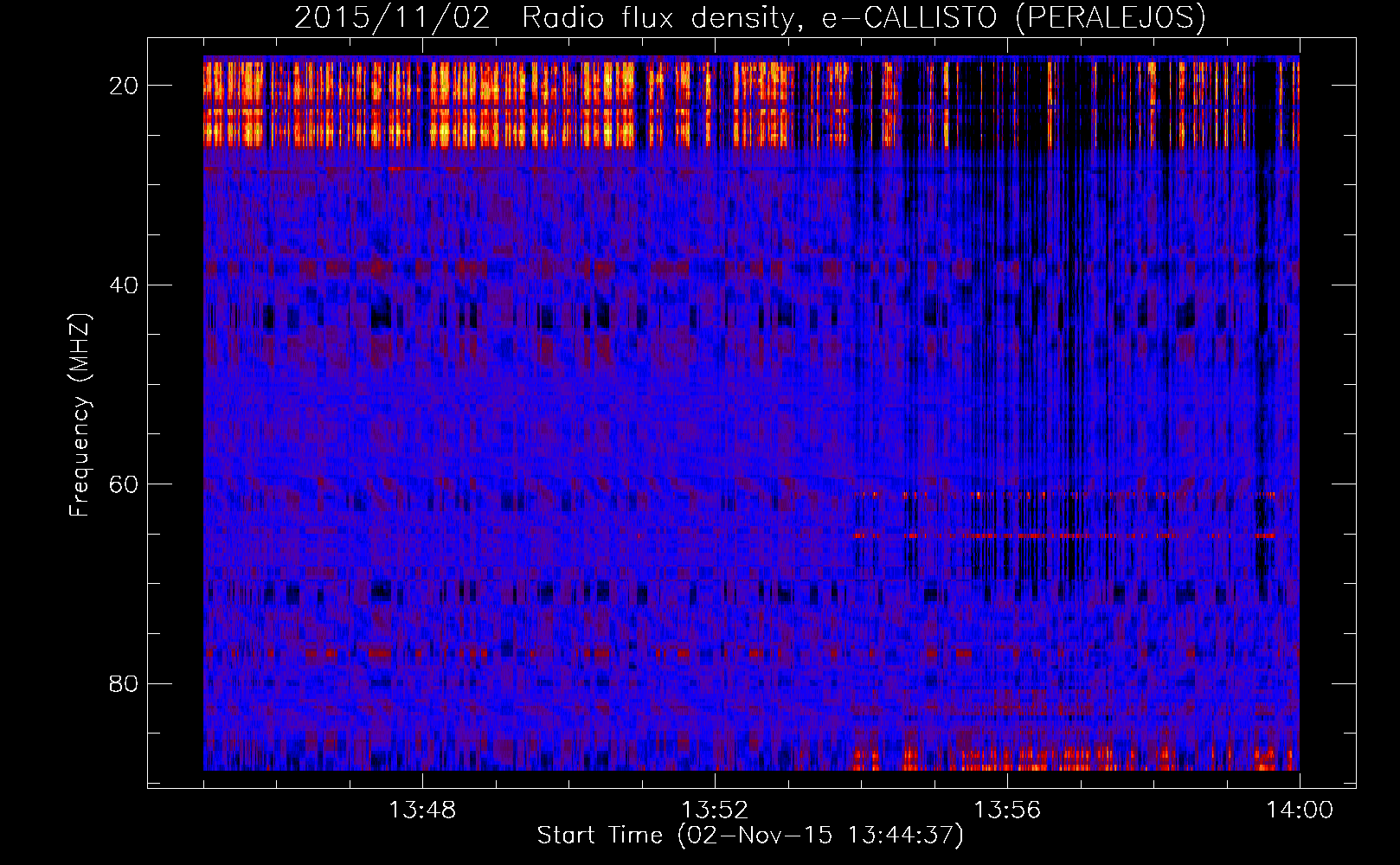Image resolution: width=1400 pixels, height=865 pixels.
Task: Click the 80 MHz frequency tick label
Action: tap(125, 684)
